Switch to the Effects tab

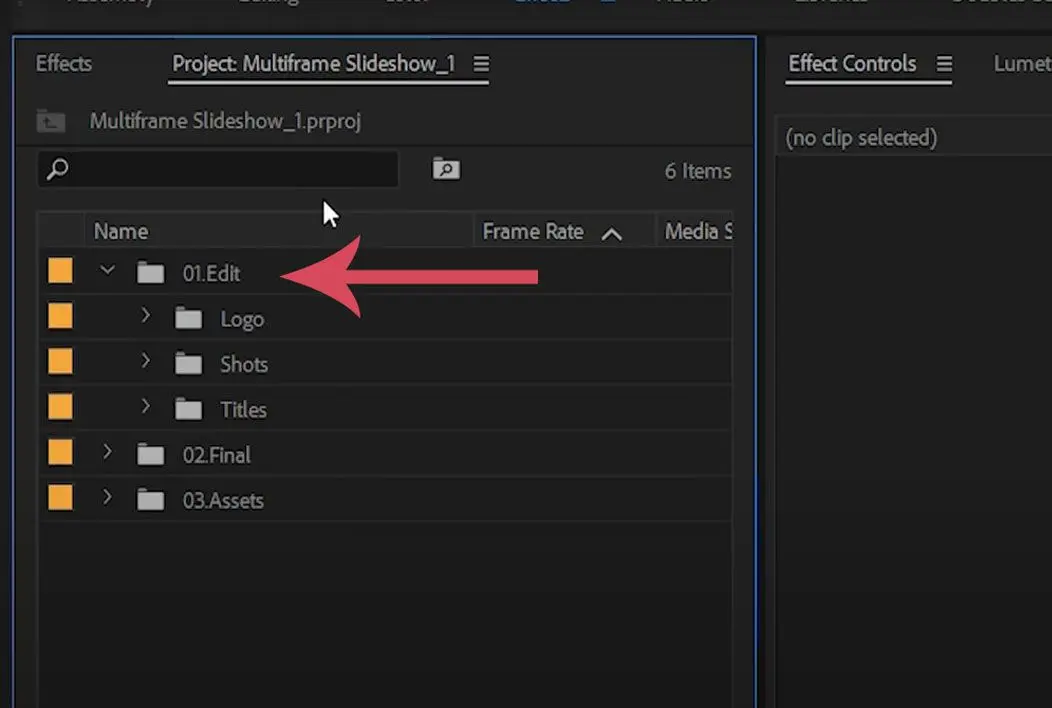(64, 64)
